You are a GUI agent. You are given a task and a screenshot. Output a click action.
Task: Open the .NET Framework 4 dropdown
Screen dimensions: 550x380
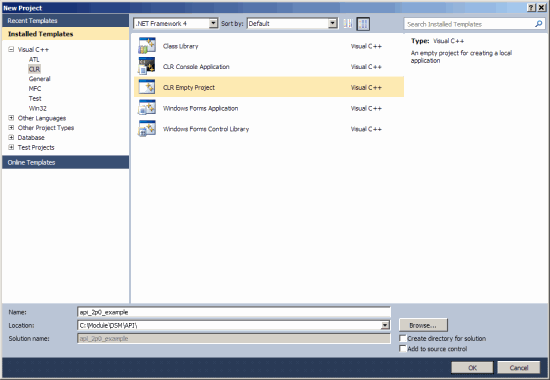pyautogui.click(x=213, y=24)
